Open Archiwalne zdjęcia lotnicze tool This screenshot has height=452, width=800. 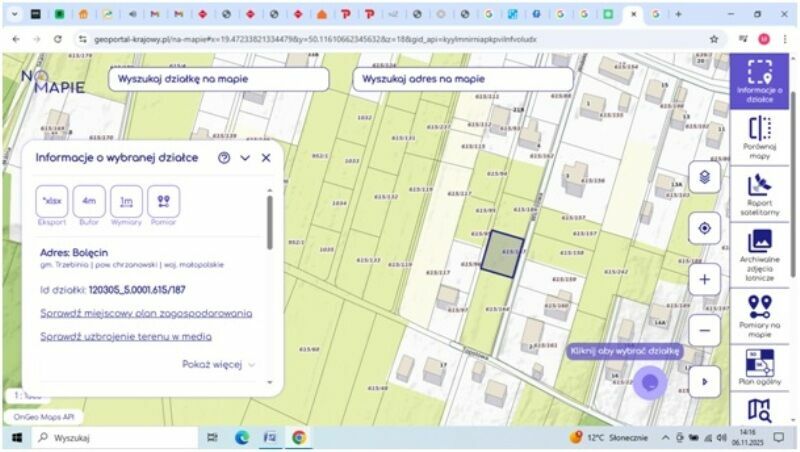760,250
